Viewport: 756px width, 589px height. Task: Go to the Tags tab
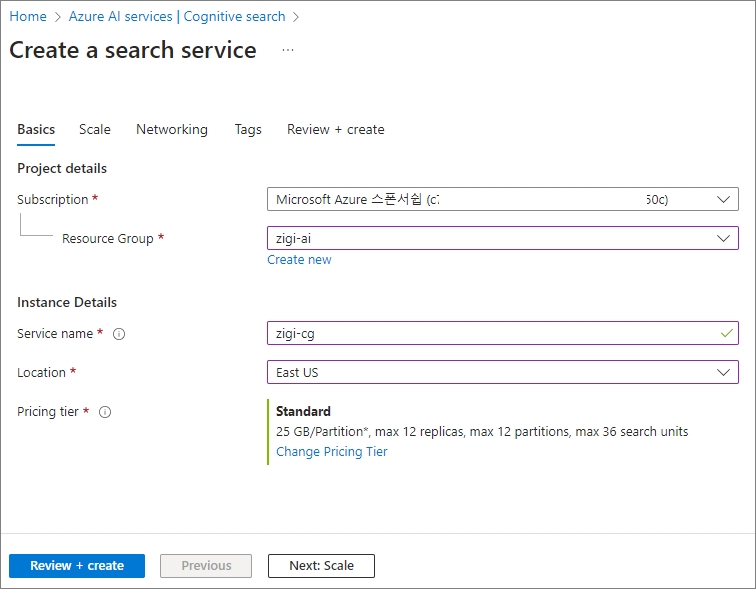pos(248,129)
